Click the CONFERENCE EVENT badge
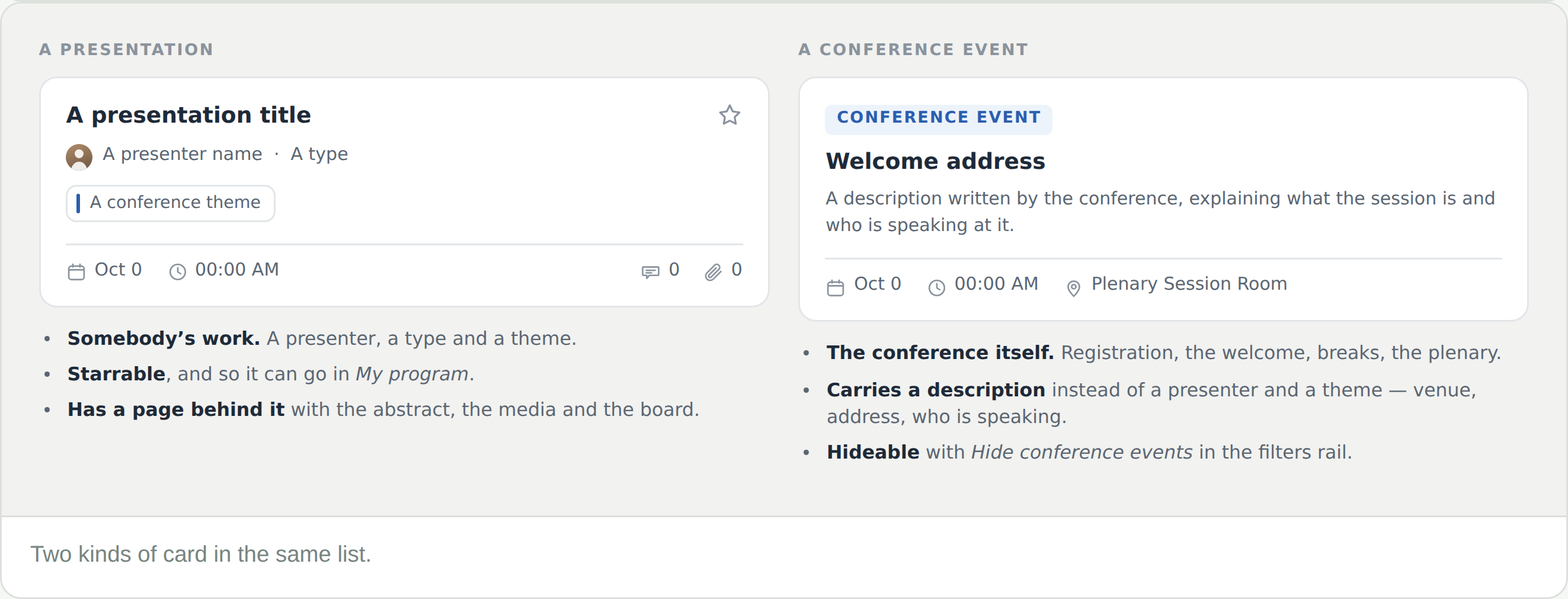Screen dimensions: 1568x599 (x=938, y=118)
